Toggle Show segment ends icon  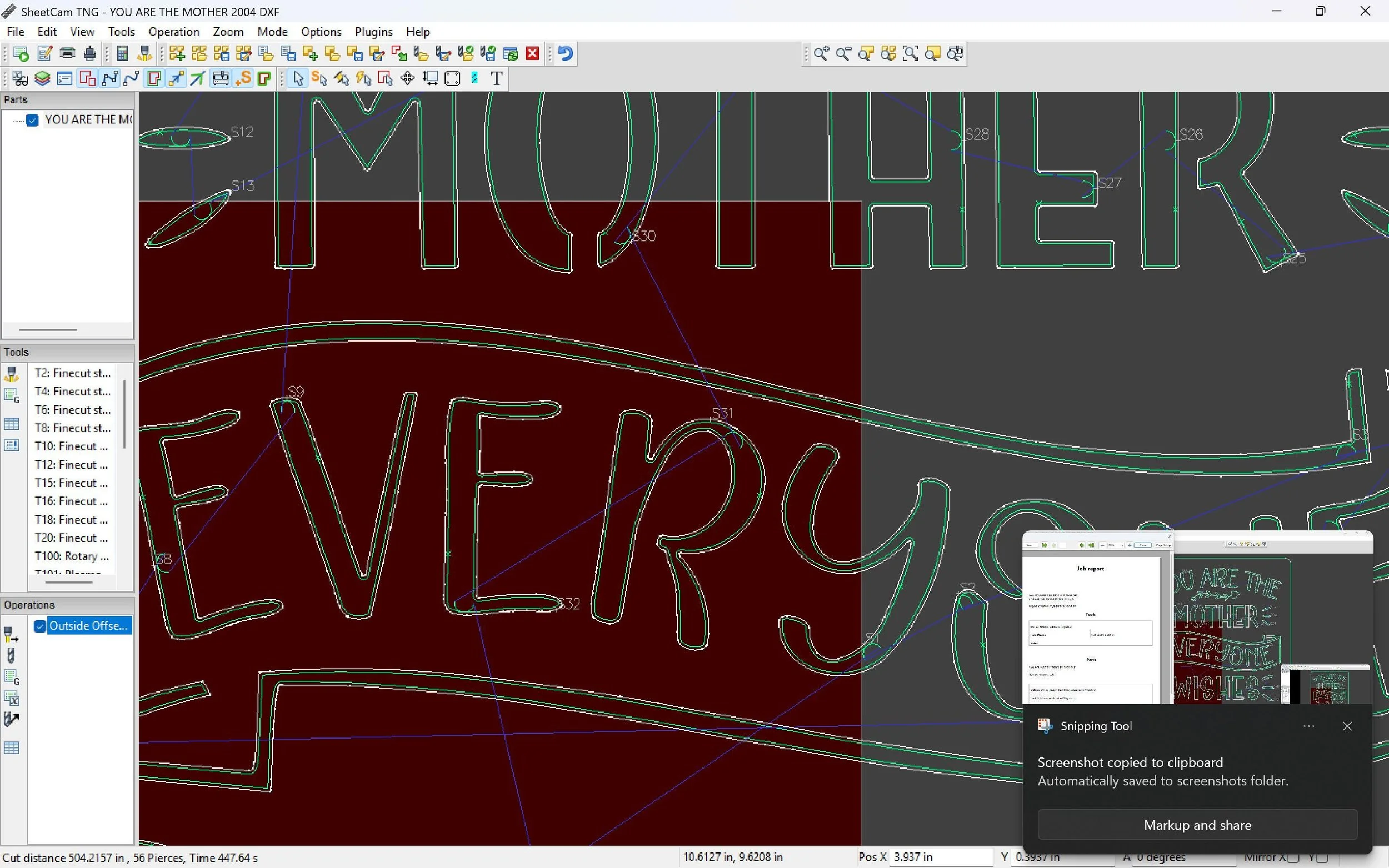tap(109, 78)
